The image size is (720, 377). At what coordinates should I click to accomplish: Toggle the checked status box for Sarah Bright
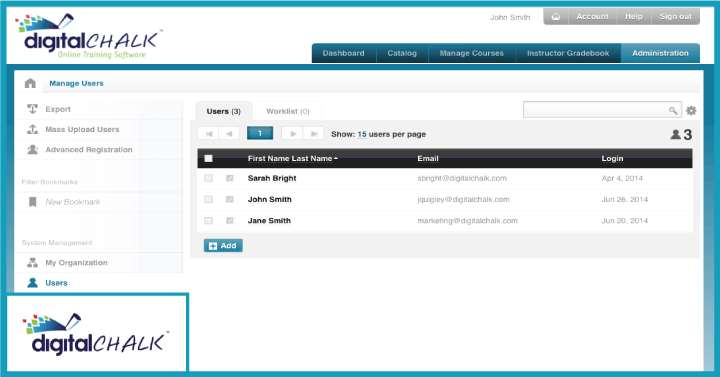click(230, 178)
